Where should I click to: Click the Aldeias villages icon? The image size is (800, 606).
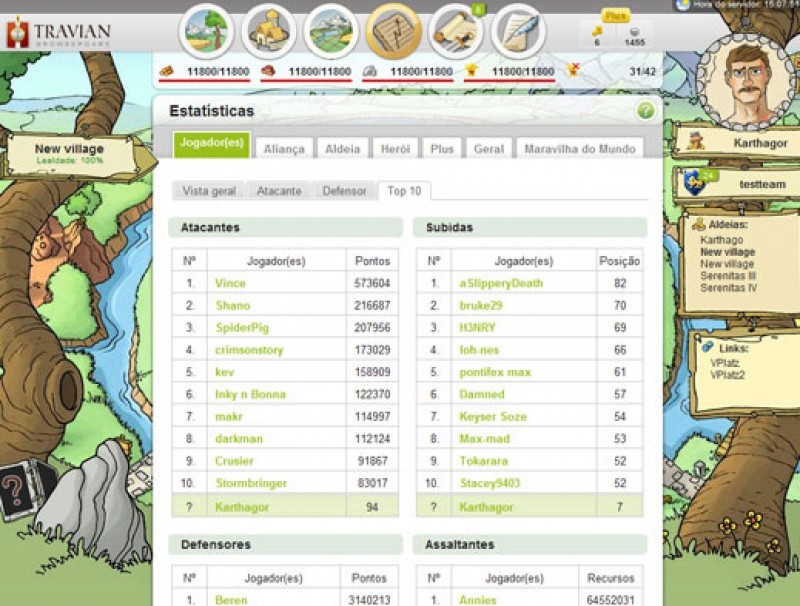[698, 223]
